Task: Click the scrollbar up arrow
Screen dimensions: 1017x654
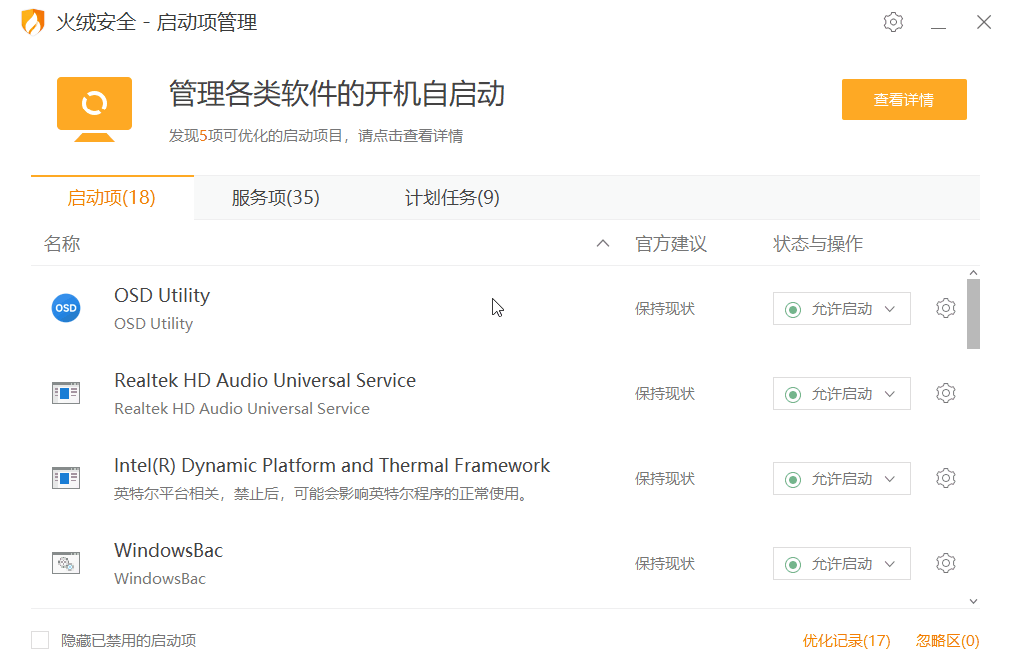Action: click(973, 272)
